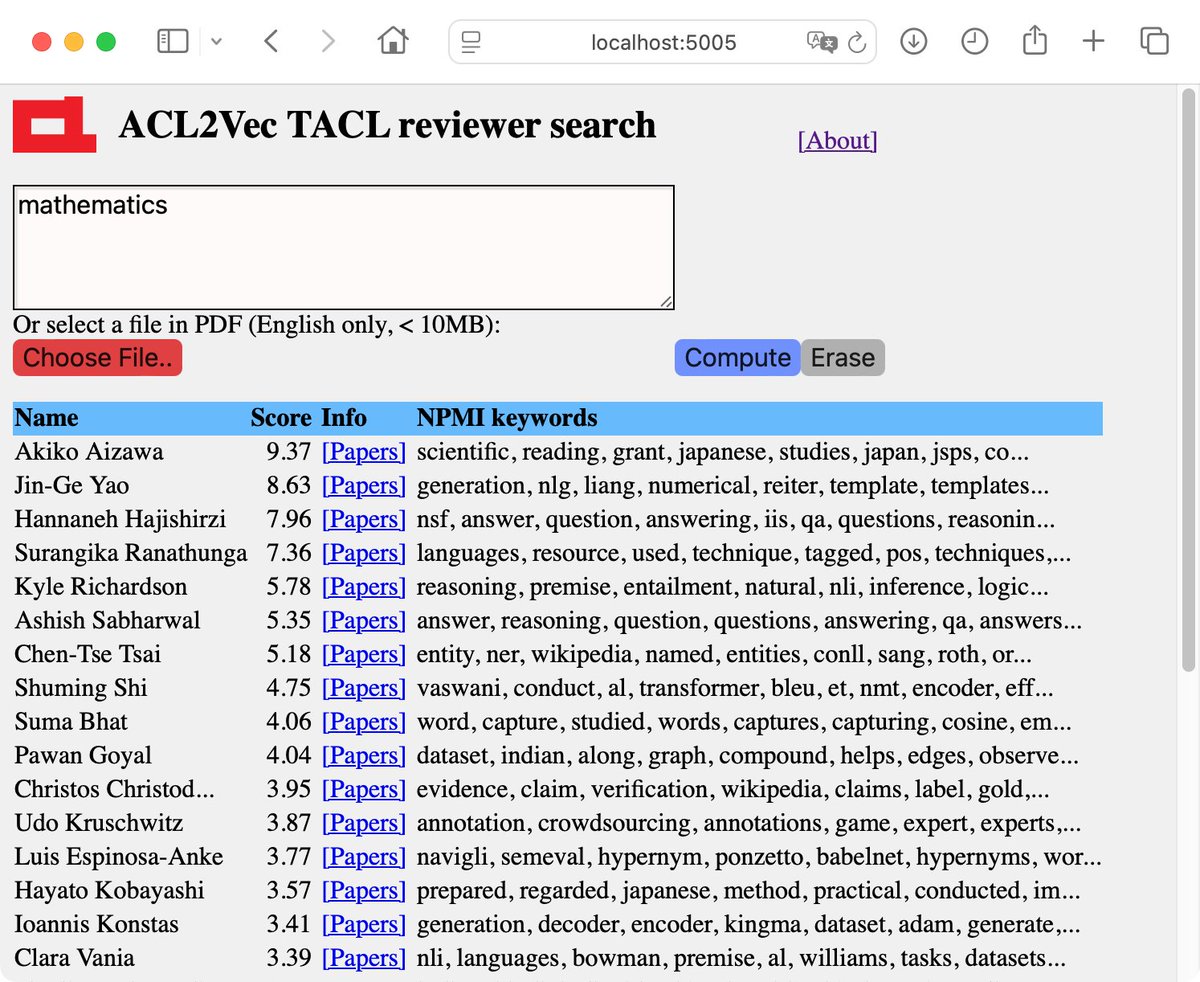Show tab overview icon
The width and height of the screenshot is (1200, 982).
(x=1154, y=41)
